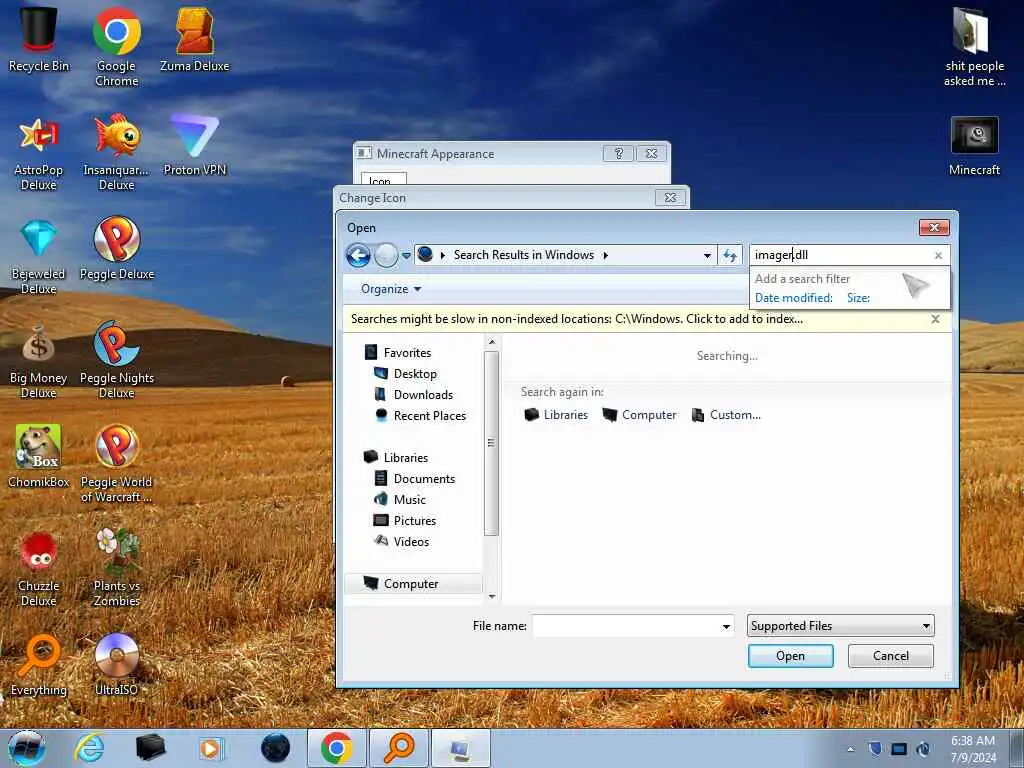Search again in Libraries
1024x768 pixels.
[556, 415]
